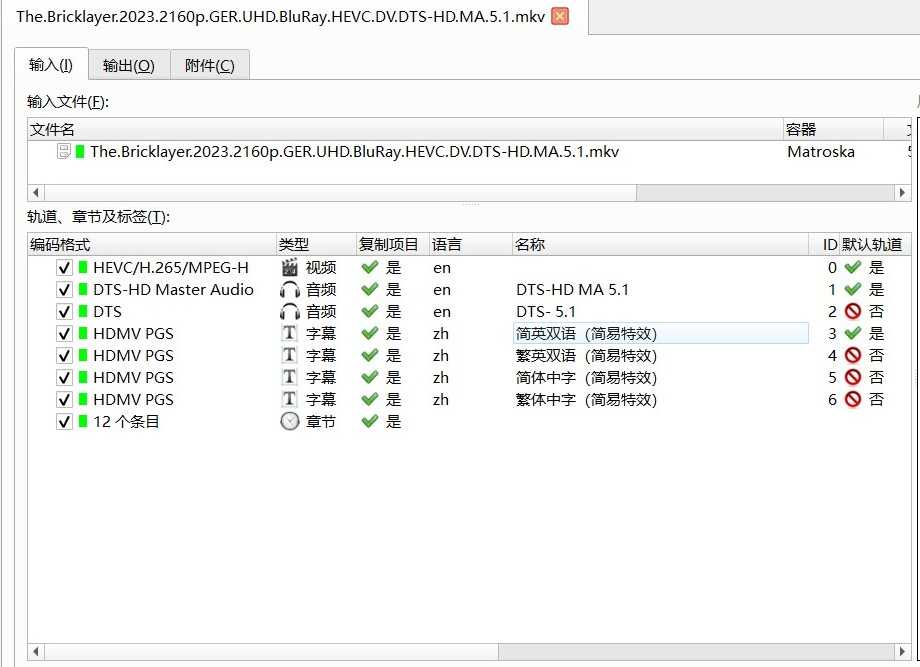Select the DTS-HD MA 5.1 track name
920x667 pixels.
[x=572, y=290]
